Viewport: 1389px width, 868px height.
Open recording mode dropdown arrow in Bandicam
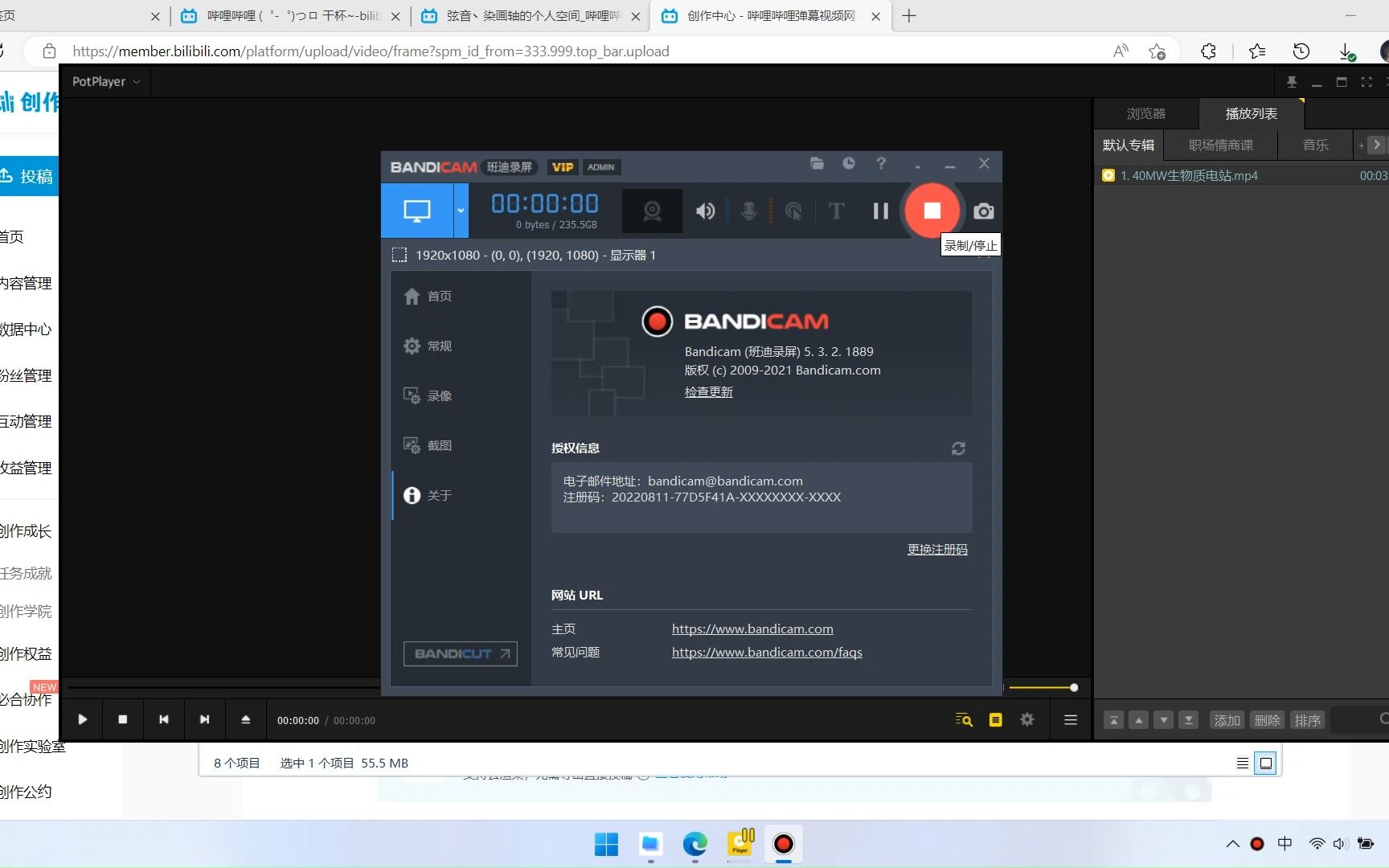coord(461,211)
